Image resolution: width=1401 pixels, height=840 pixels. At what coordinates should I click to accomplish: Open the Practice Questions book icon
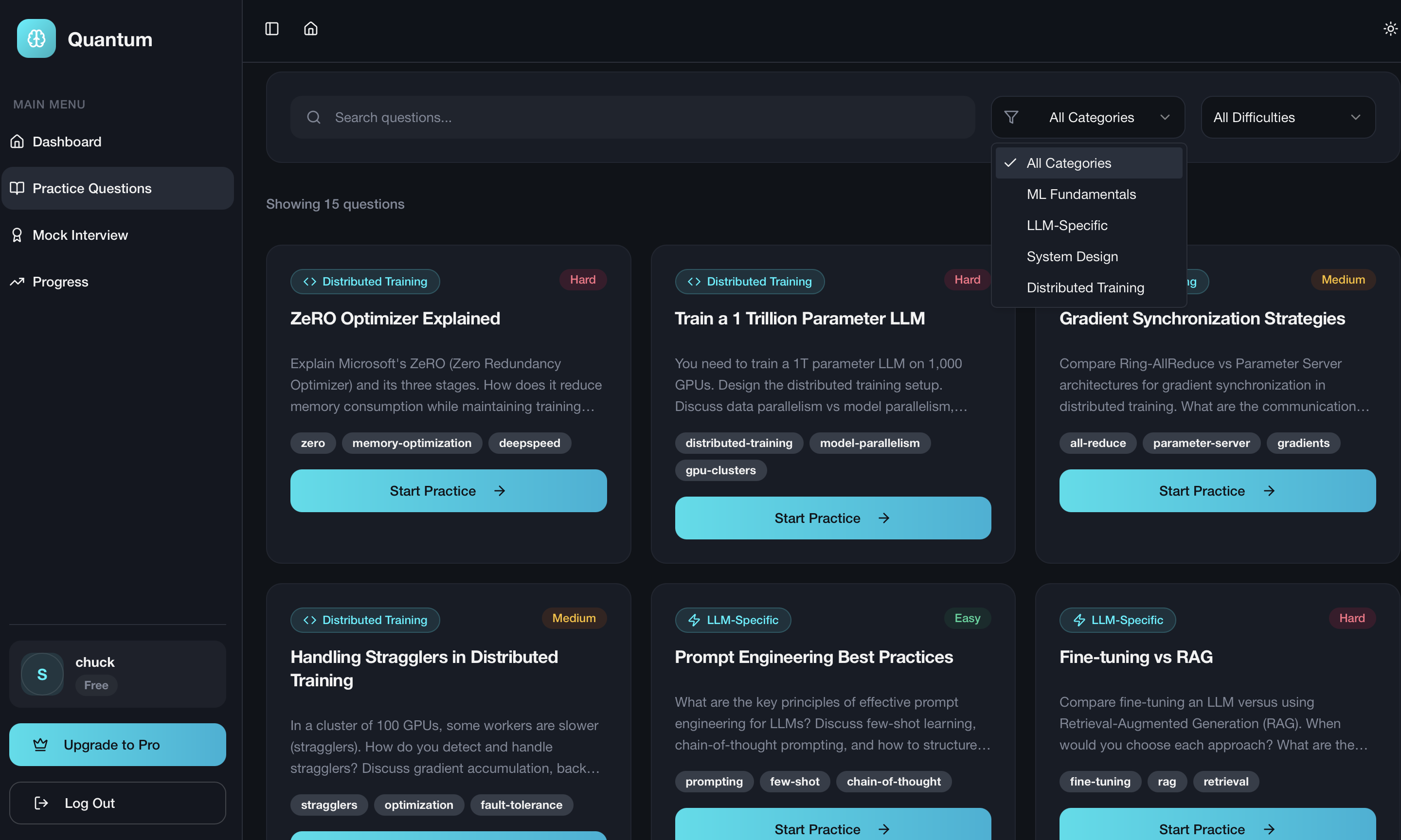[18, 188]
